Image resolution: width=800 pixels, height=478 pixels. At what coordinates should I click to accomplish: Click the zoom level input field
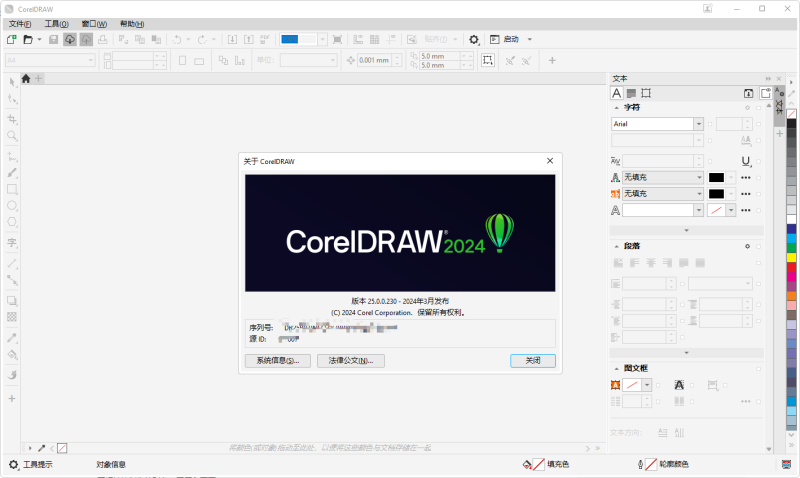click(298, 39)
